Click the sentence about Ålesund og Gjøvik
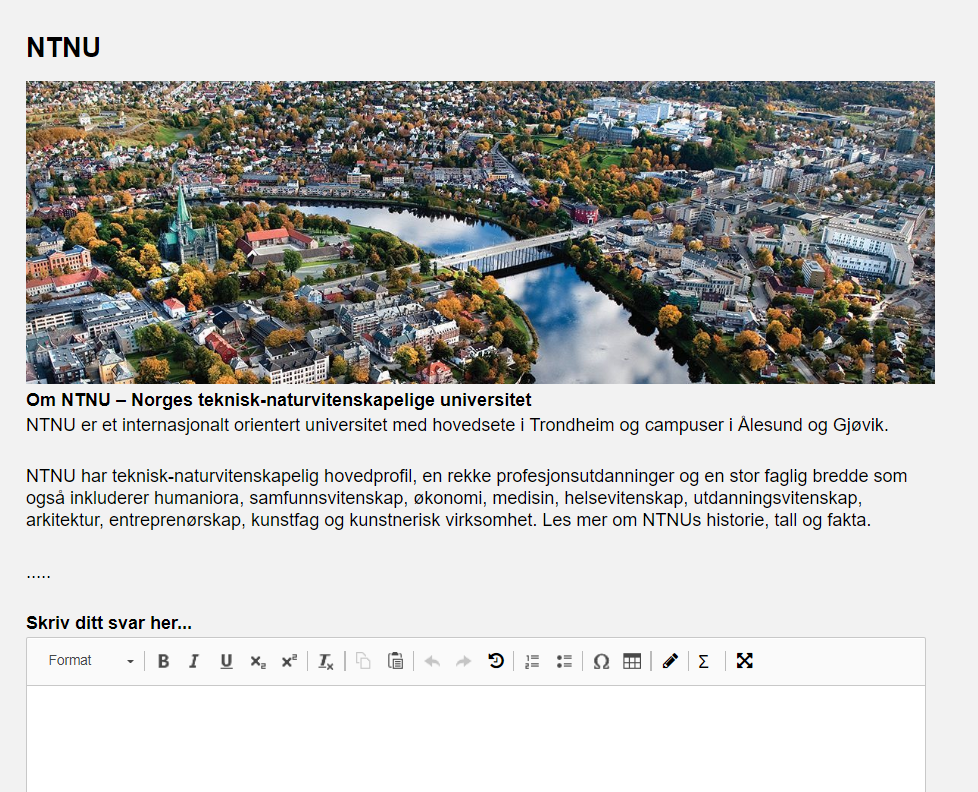This screenshot has width=978, height=792. point(457,425)
